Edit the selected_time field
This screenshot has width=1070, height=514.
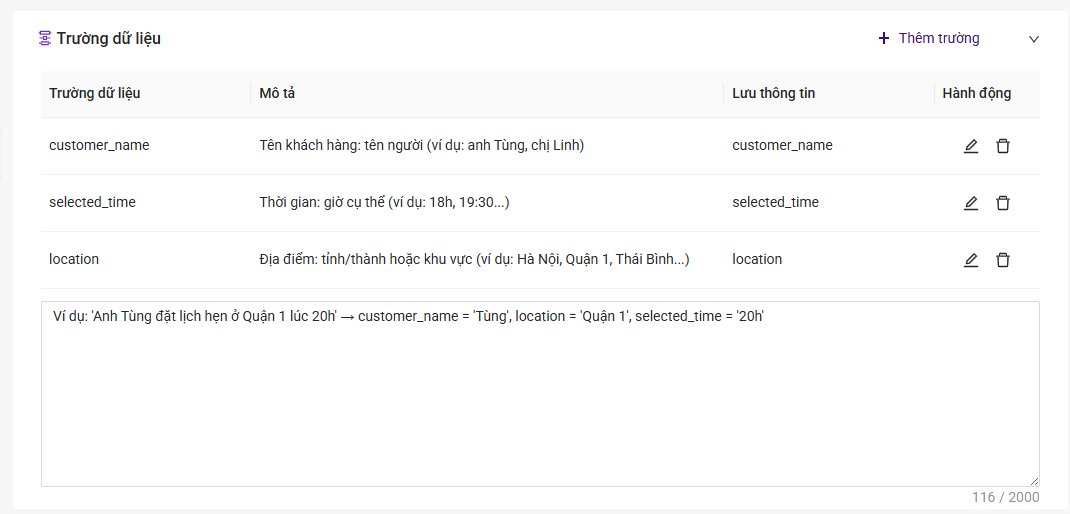pos(970,203)
